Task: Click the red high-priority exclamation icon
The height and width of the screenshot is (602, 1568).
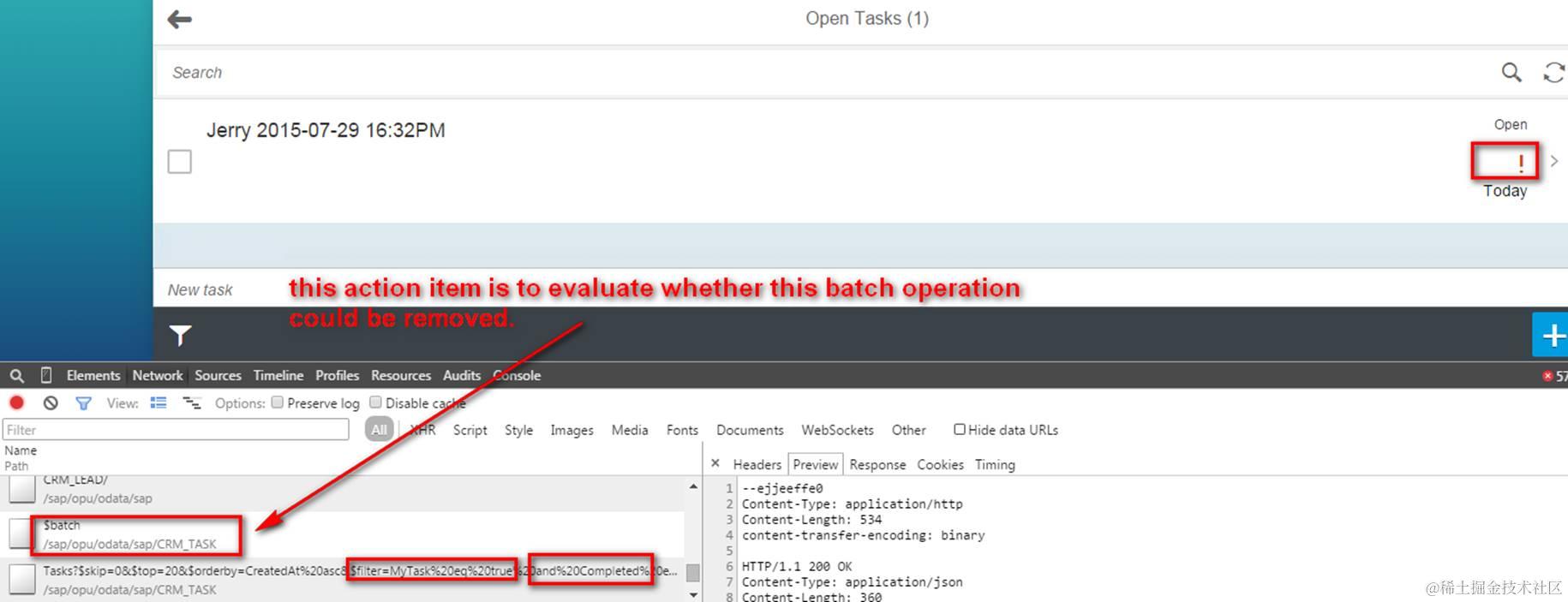Action: [x=1521, y=162]
